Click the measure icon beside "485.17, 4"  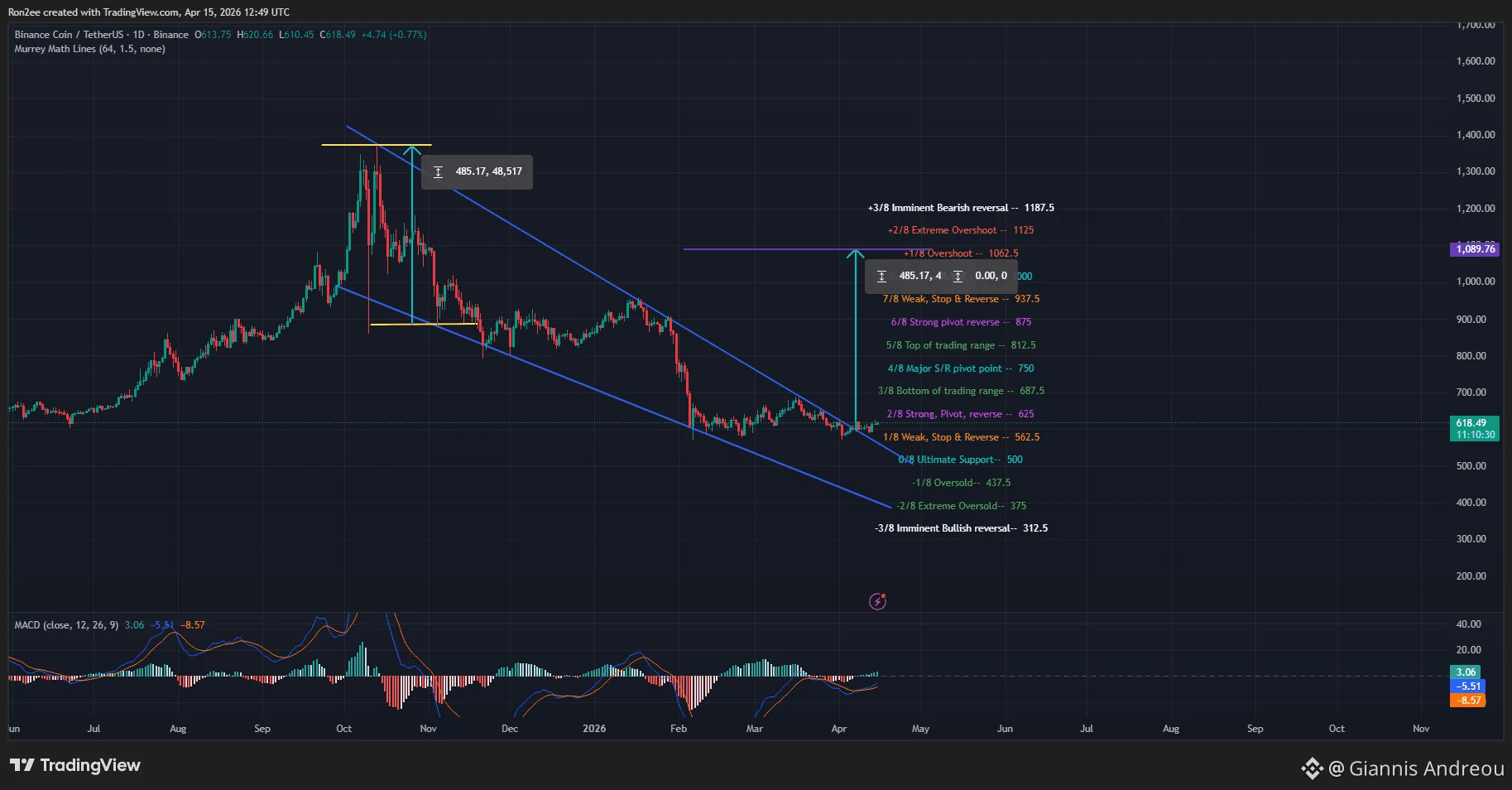881,277
